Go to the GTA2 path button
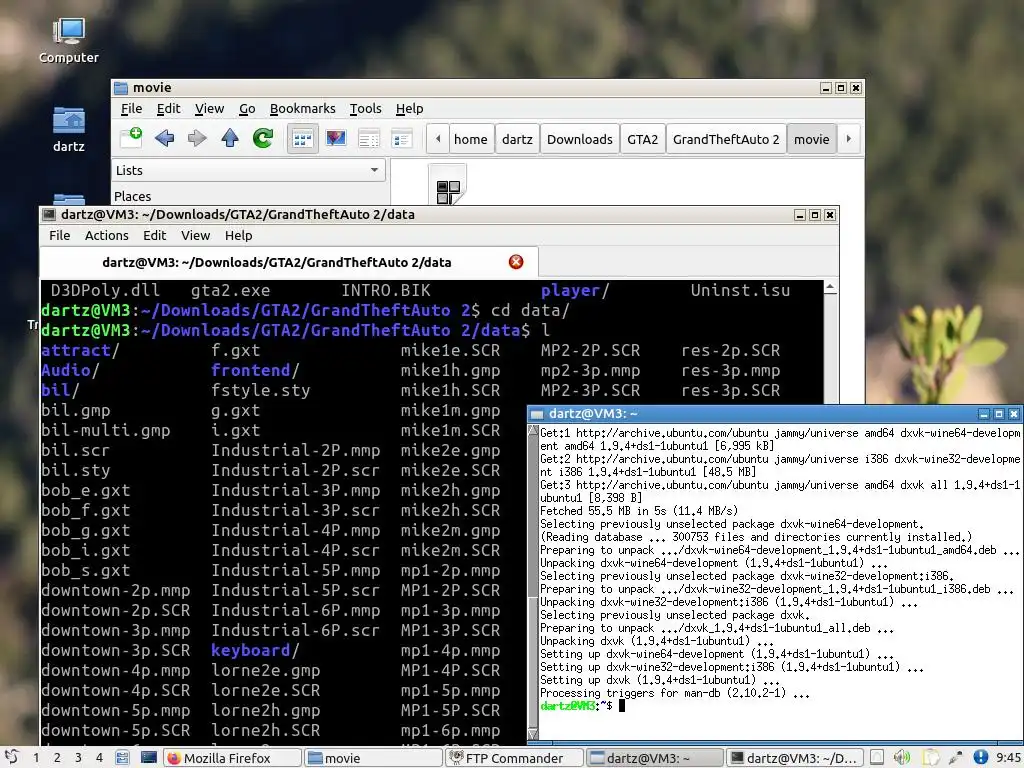 point(643,139)
